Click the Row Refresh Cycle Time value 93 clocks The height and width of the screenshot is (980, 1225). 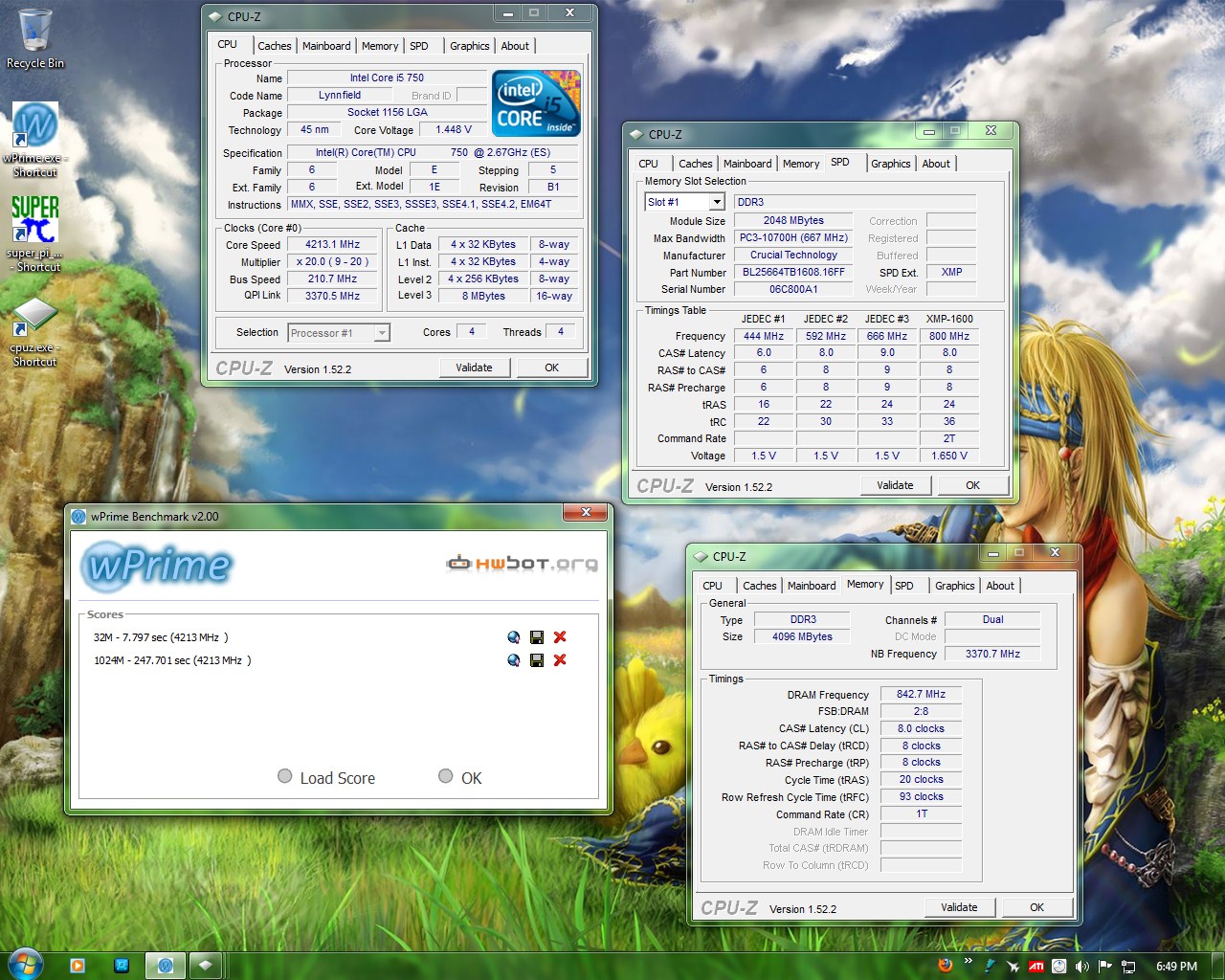pyautogui.click(x=921, y=797)
